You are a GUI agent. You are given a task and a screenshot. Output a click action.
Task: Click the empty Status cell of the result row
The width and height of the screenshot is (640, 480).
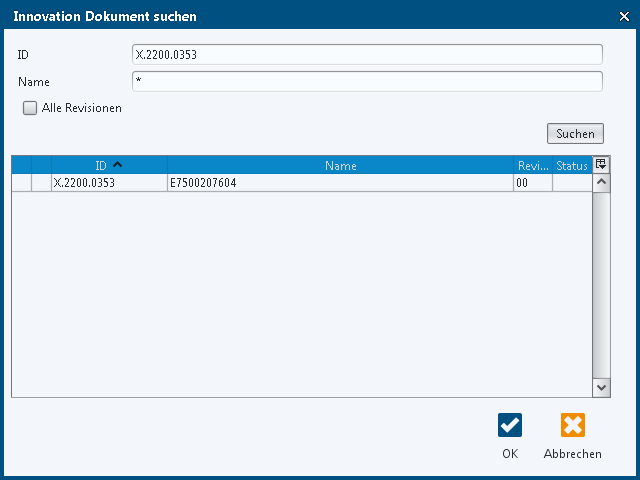[x=572, y=183]
